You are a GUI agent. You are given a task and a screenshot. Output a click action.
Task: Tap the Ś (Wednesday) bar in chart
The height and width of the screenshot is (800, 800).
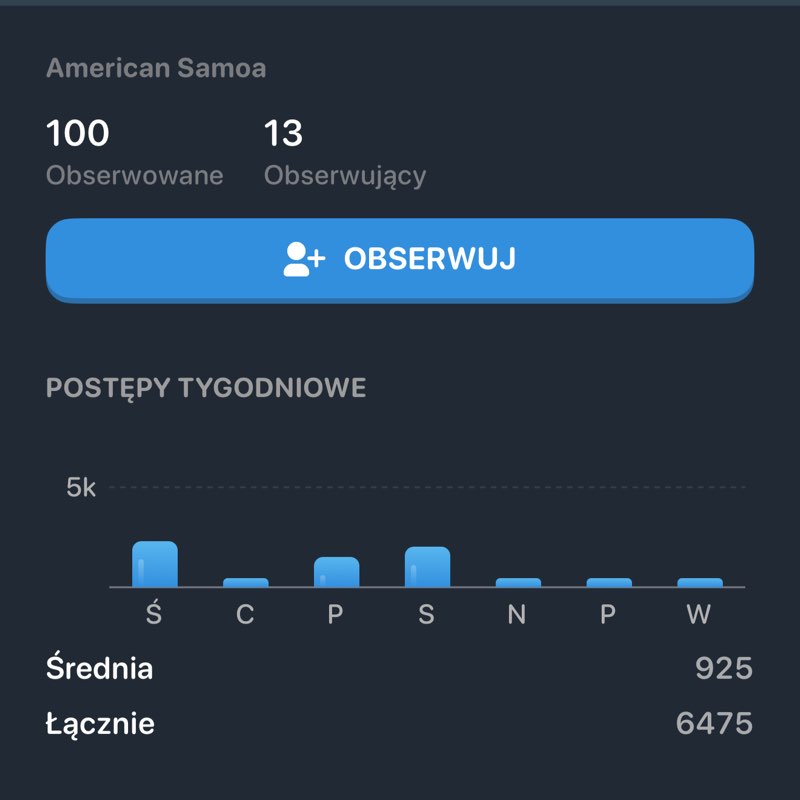click(x=155, y=564)
